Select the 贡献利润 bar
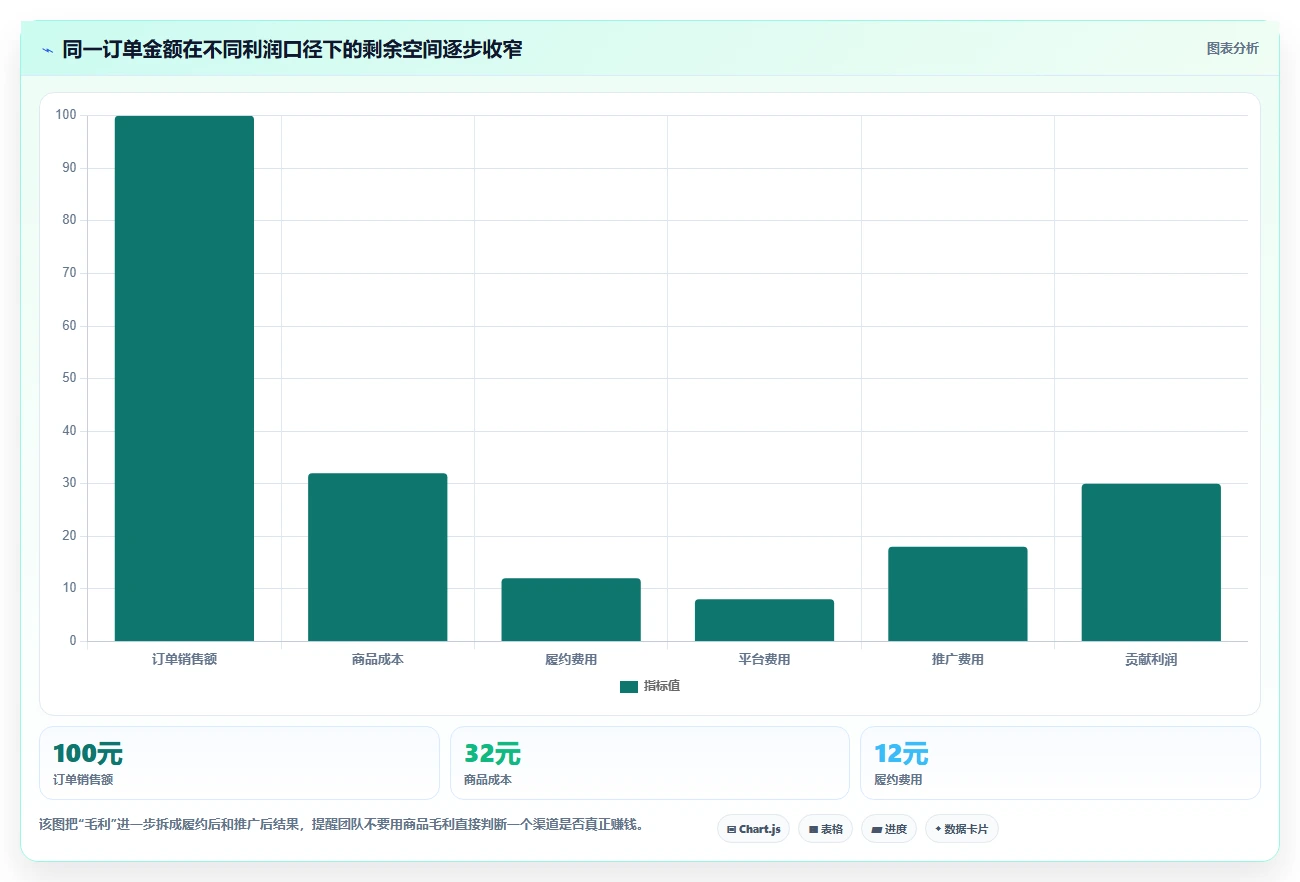 1151,562
